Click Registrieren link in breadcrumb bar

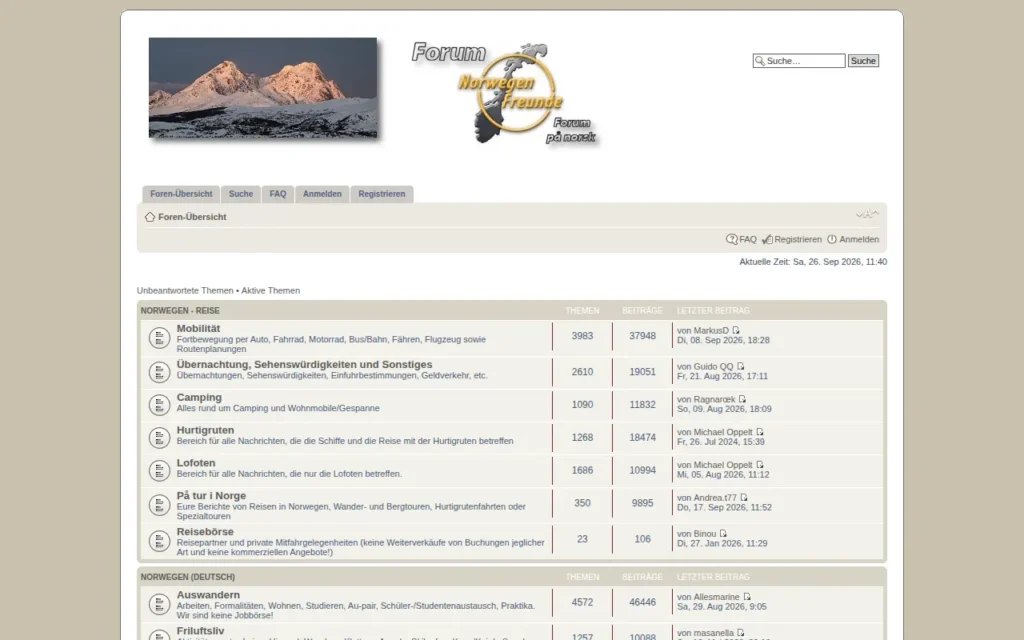click(798, 240)
